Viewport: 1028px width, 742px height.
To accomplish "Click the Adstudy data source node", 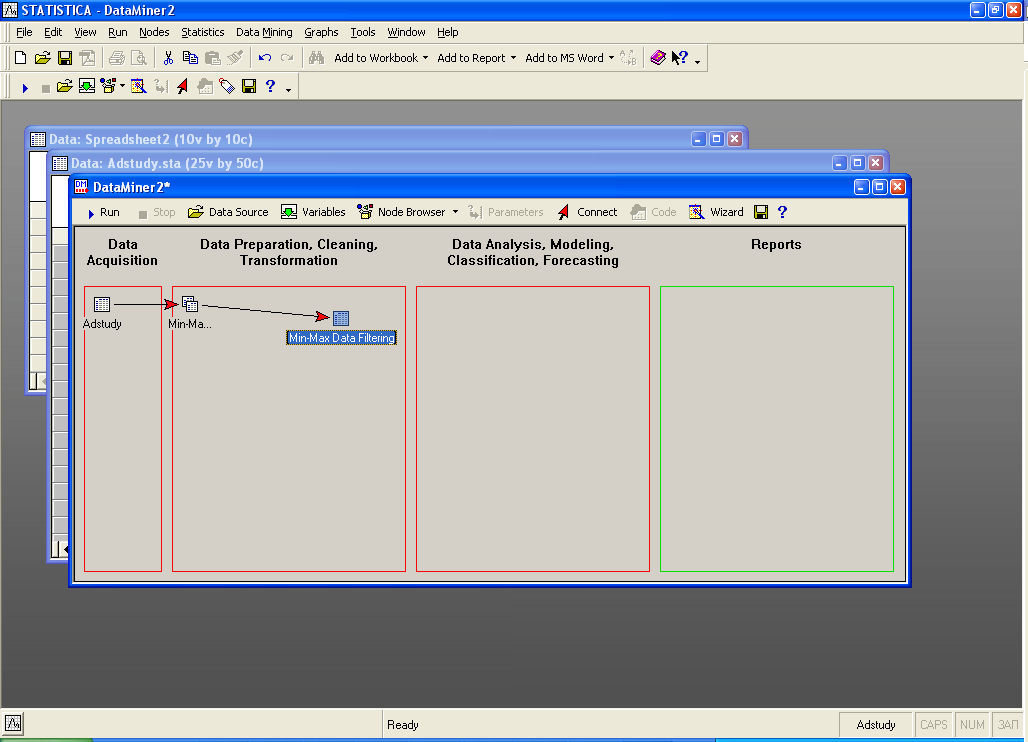I will [102, 305].
